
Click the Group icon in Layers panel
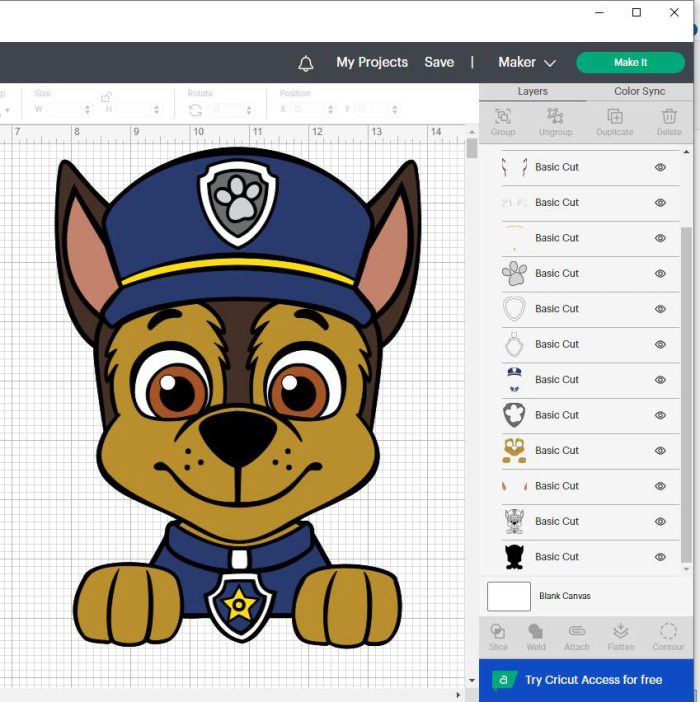[x=503, y=116]
